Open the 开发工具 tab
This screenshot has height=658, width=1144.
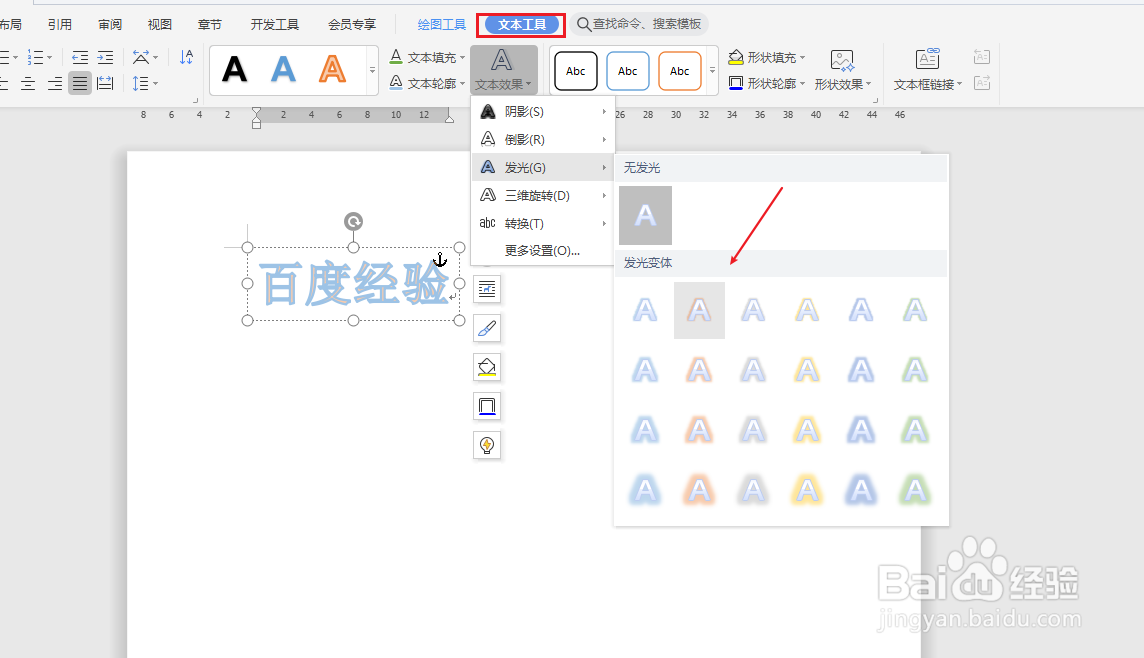(274, 25)
